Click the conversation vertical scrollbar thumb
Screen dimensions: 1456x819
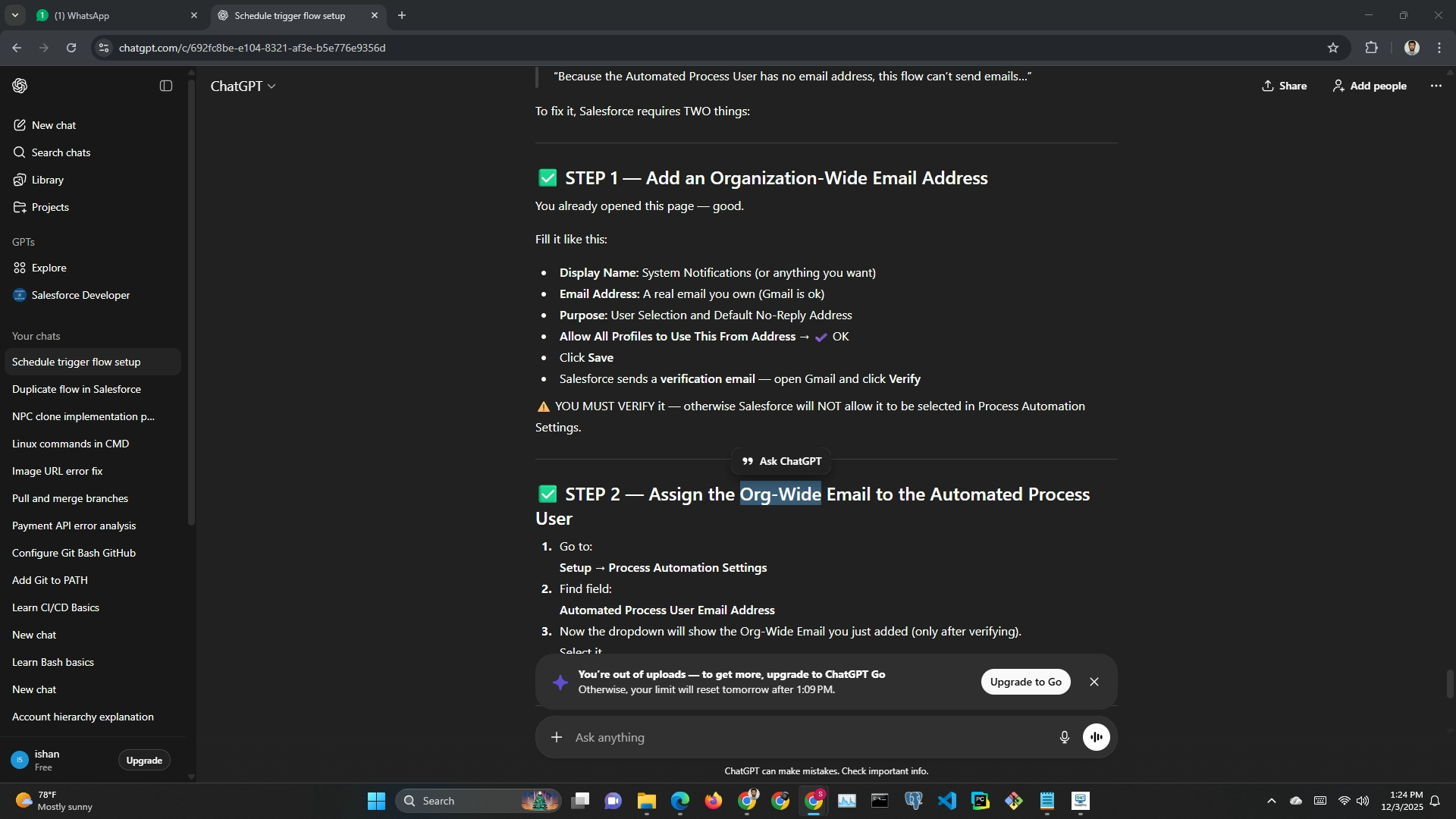coord(1449,684)
